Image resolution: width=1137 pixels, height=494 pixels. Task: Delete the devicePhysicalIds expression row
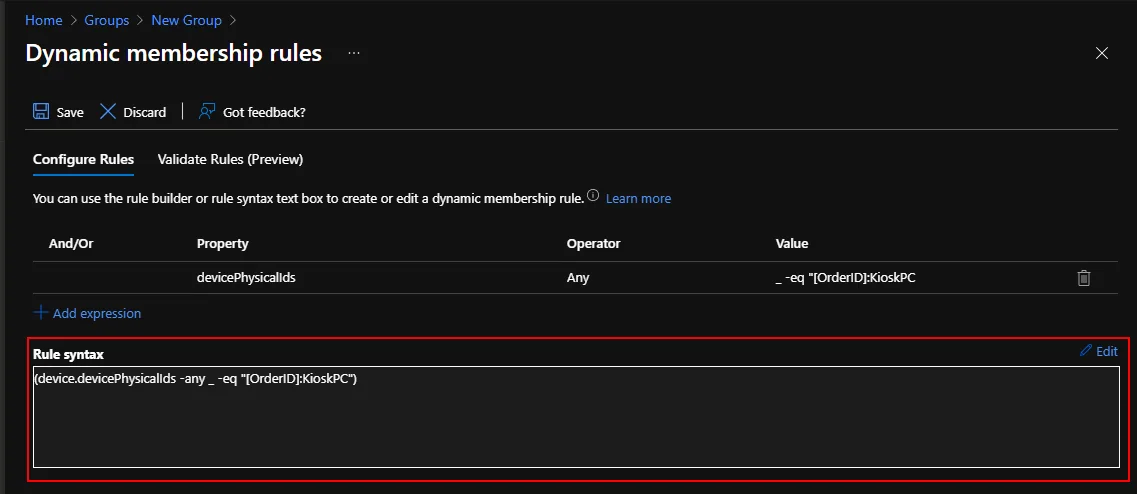(x=1083, y=278)
